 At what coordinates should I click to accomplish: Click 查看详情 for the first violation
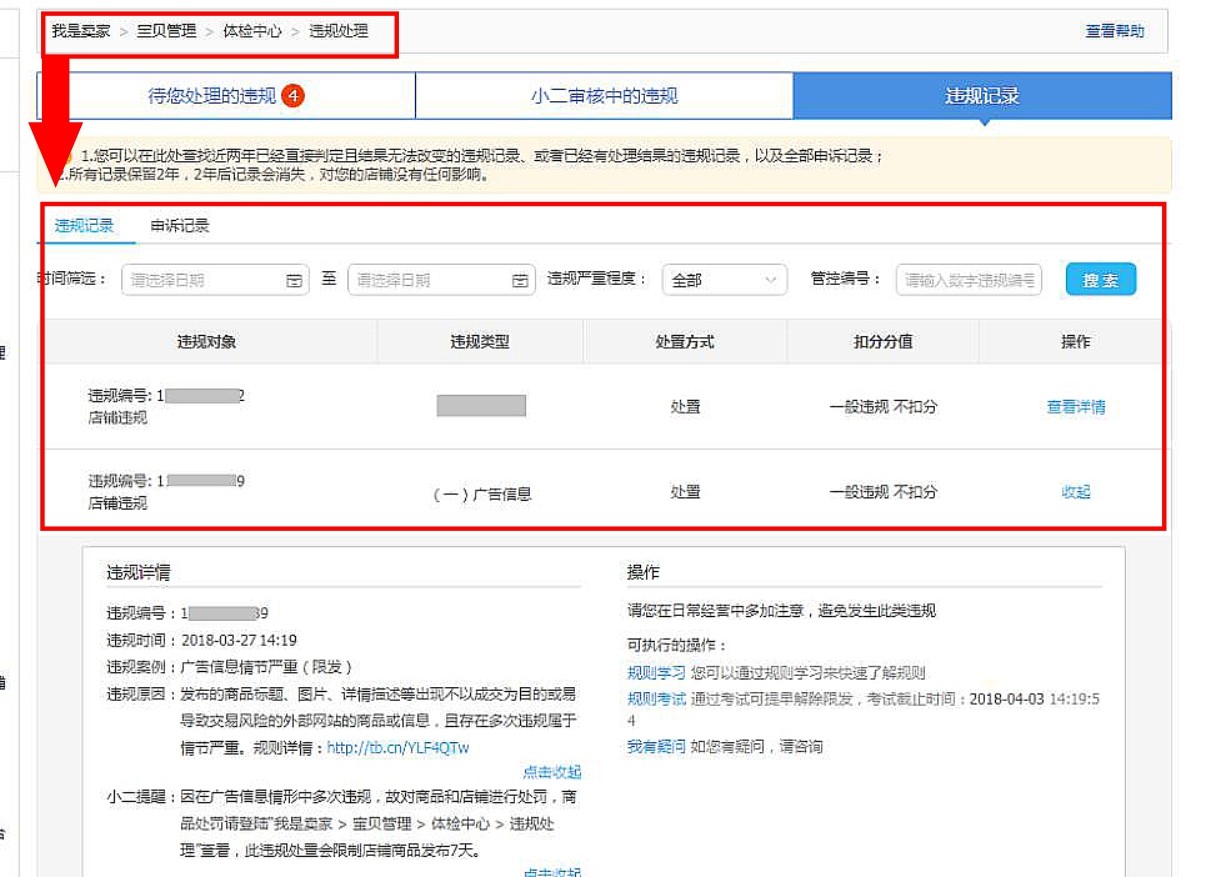tap(1076, 407)
